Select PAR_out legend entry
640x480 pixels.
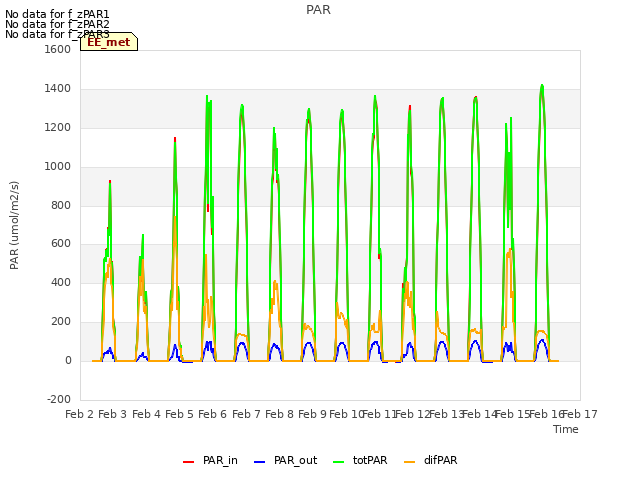[285, 460]
